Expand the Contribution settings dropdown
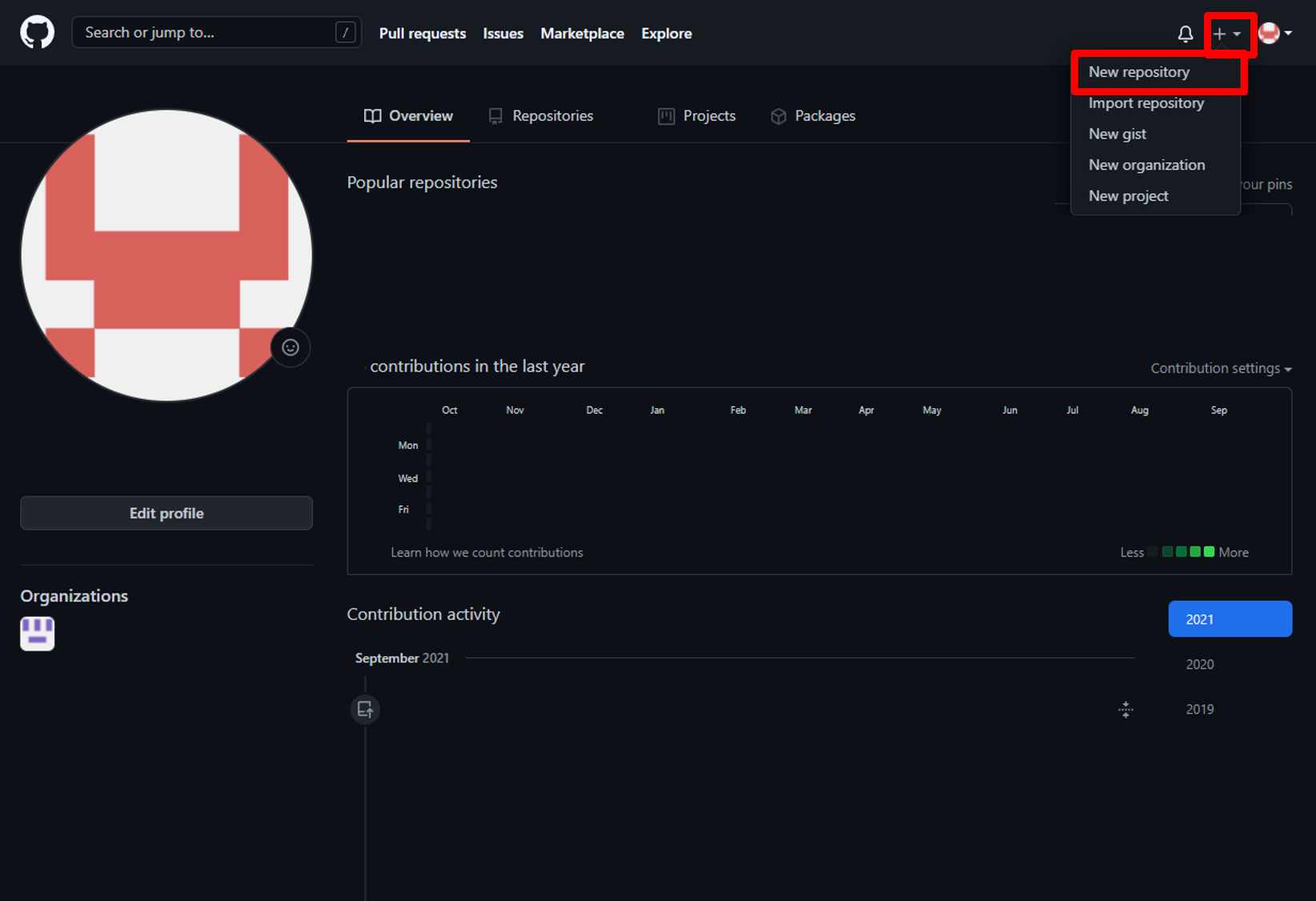This screenshot has height=901, width=1316. coord(1221,368)
